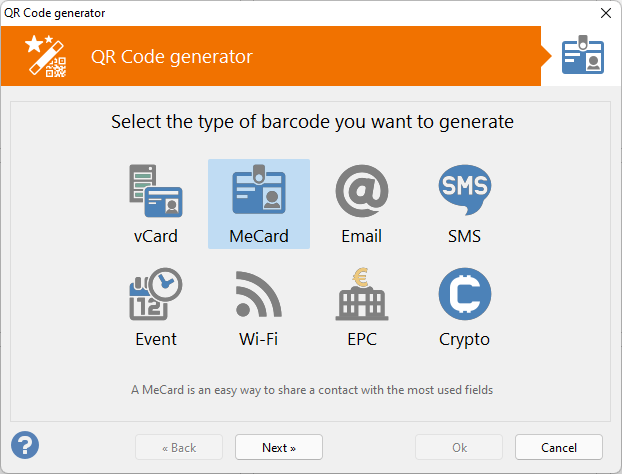622x474 pixels.
Task: Click the 'Select the type of barcode' heading
Action: [x=312, y=123]
